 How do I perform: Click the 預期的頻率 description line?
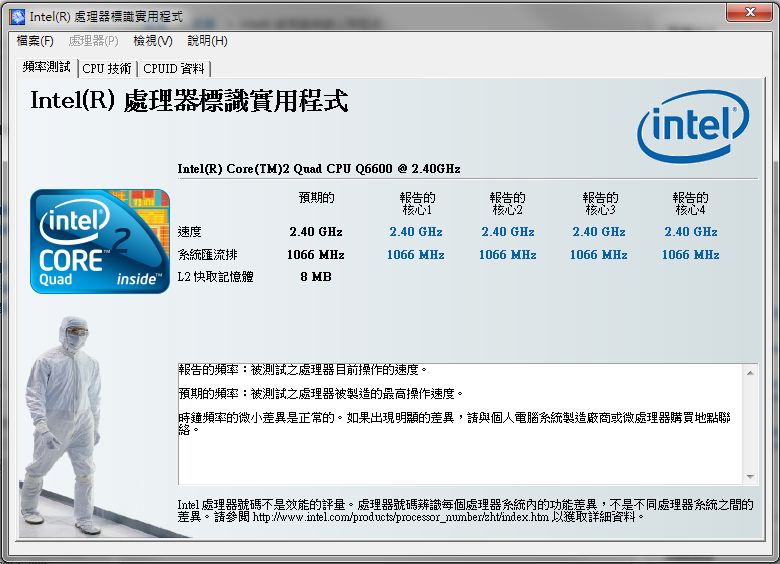click(321, 394)
